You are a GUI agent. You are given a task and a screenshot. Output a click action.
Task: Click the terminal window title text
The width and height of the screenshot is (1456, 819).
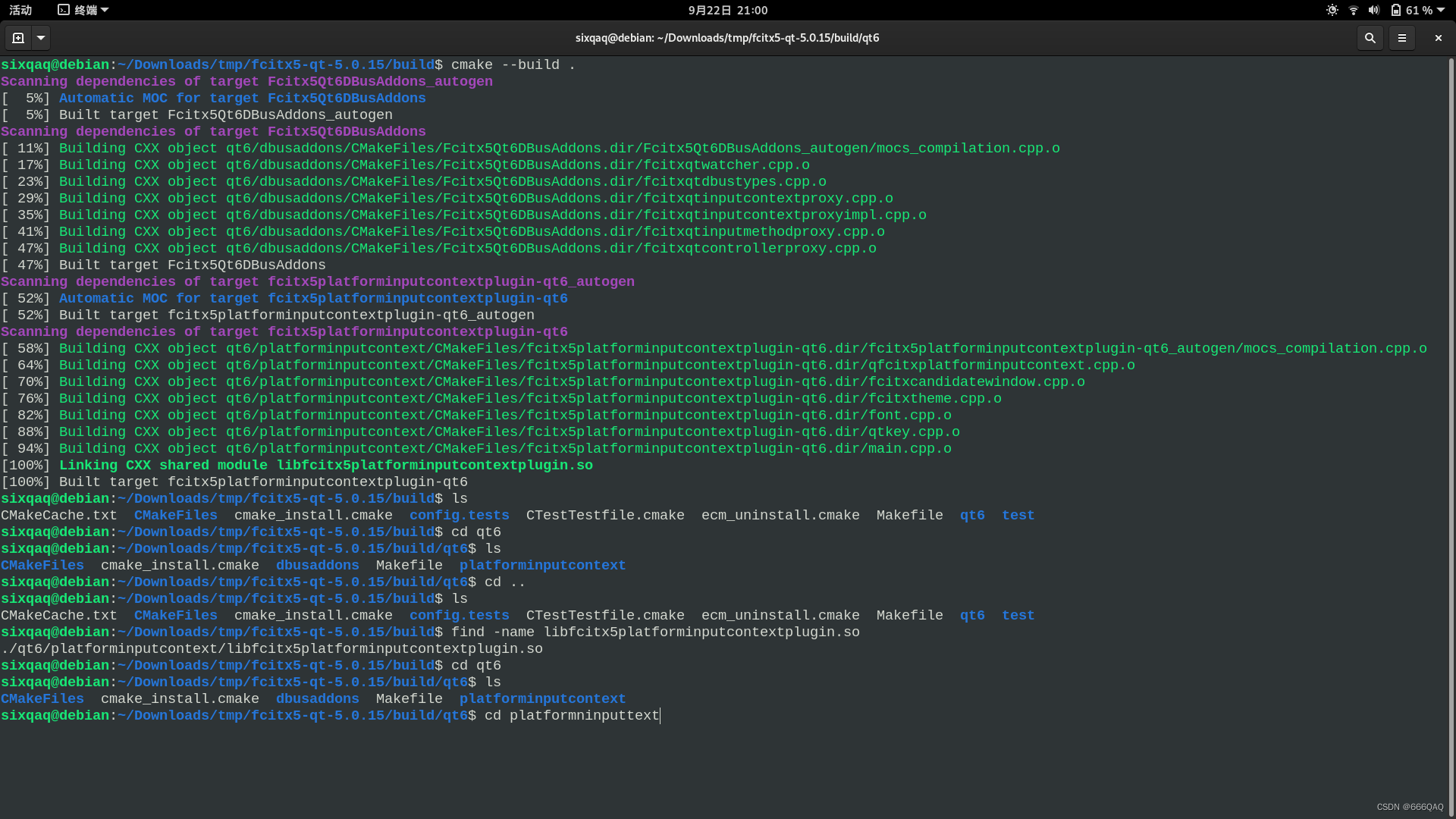727,38
